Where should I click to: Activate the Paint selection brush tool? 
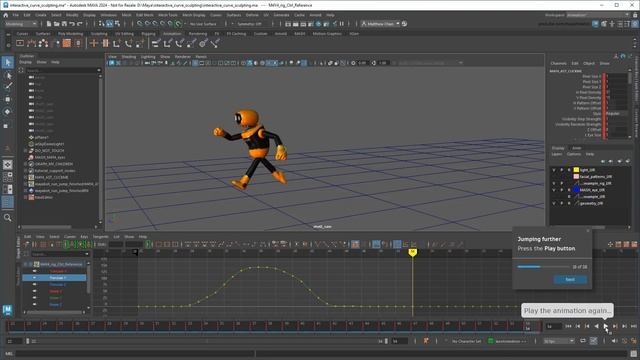tap(8, 86)
